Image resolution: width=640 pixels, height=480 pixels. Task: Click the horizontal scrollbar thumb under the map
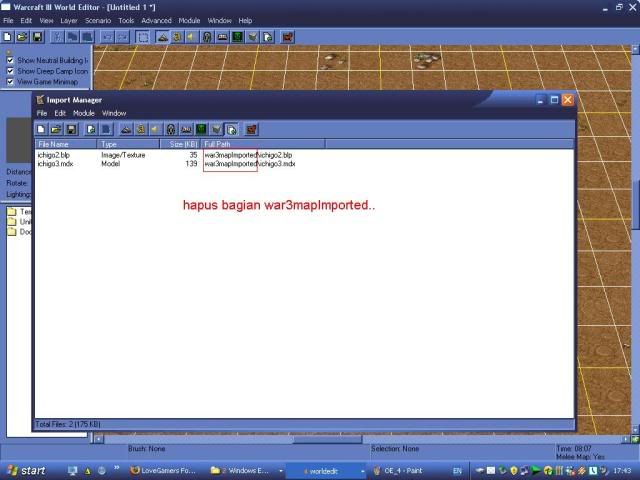[x=327, y=440]
